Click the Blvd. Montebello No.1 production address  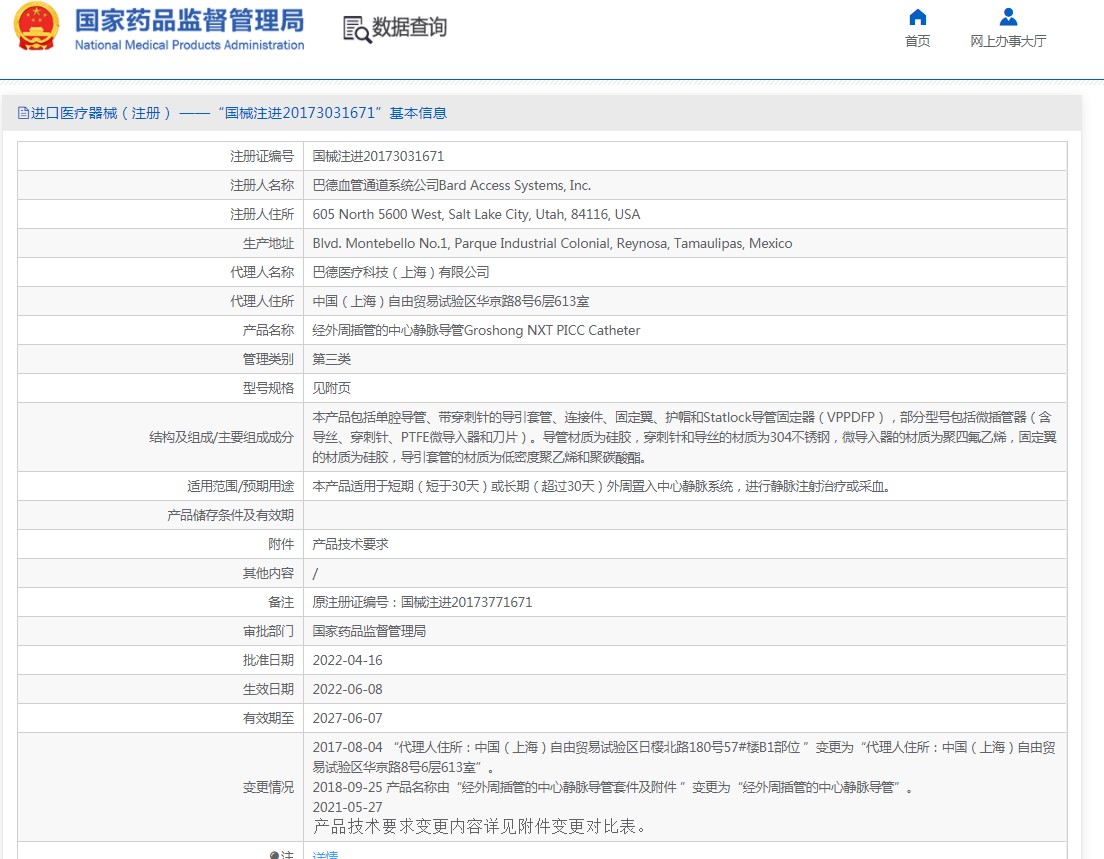[552, 244]
